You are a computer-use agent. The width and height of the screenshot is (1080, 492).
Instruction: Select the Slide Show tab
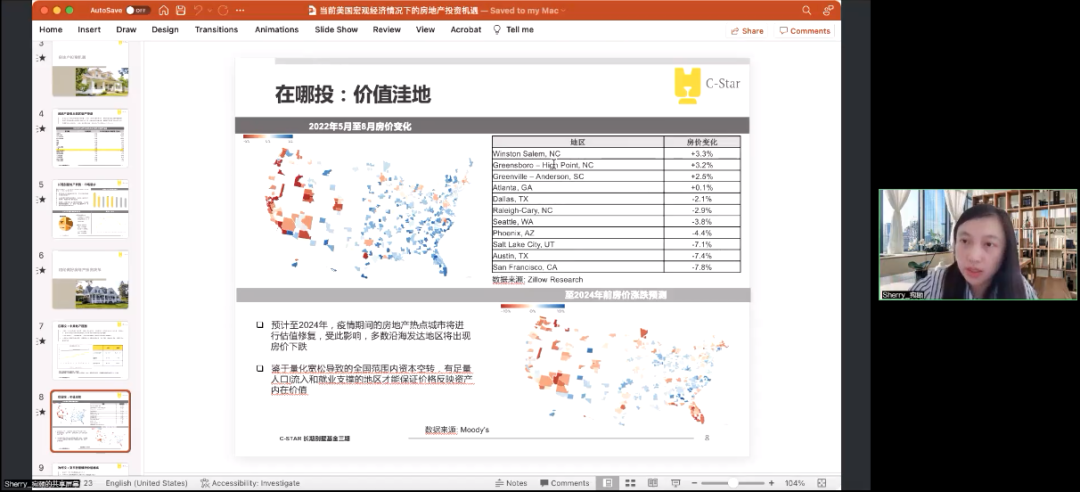[336, 30]
